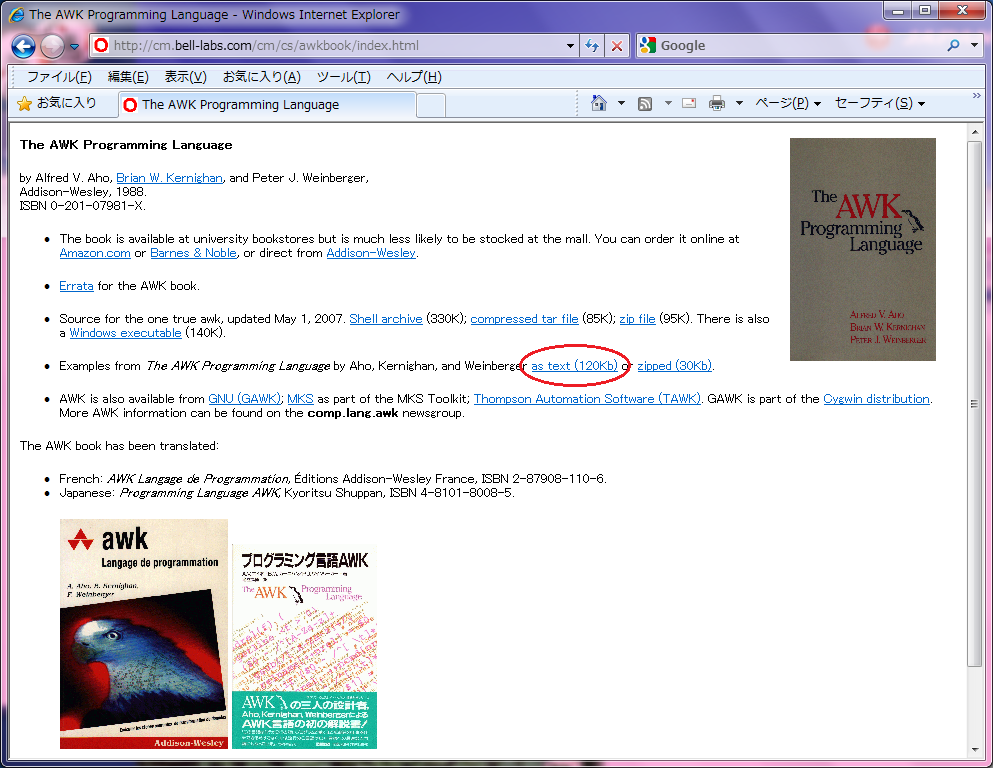993x768 pixels.
Task: Open the Brian W. Kernighan link
Action: click(169, 178)
